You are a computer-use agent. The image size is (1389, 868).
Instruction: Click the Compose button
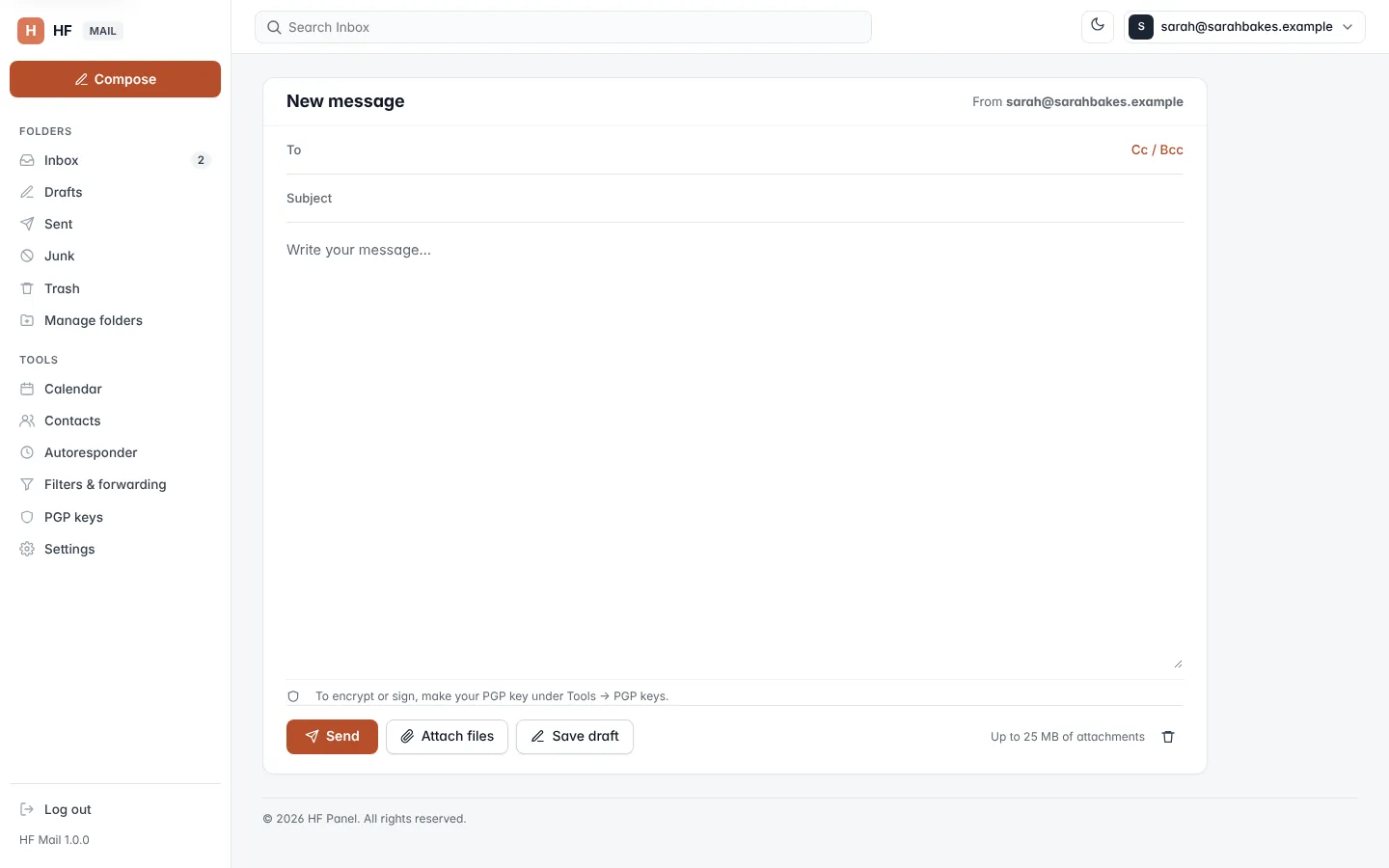(x=115, y=79)
